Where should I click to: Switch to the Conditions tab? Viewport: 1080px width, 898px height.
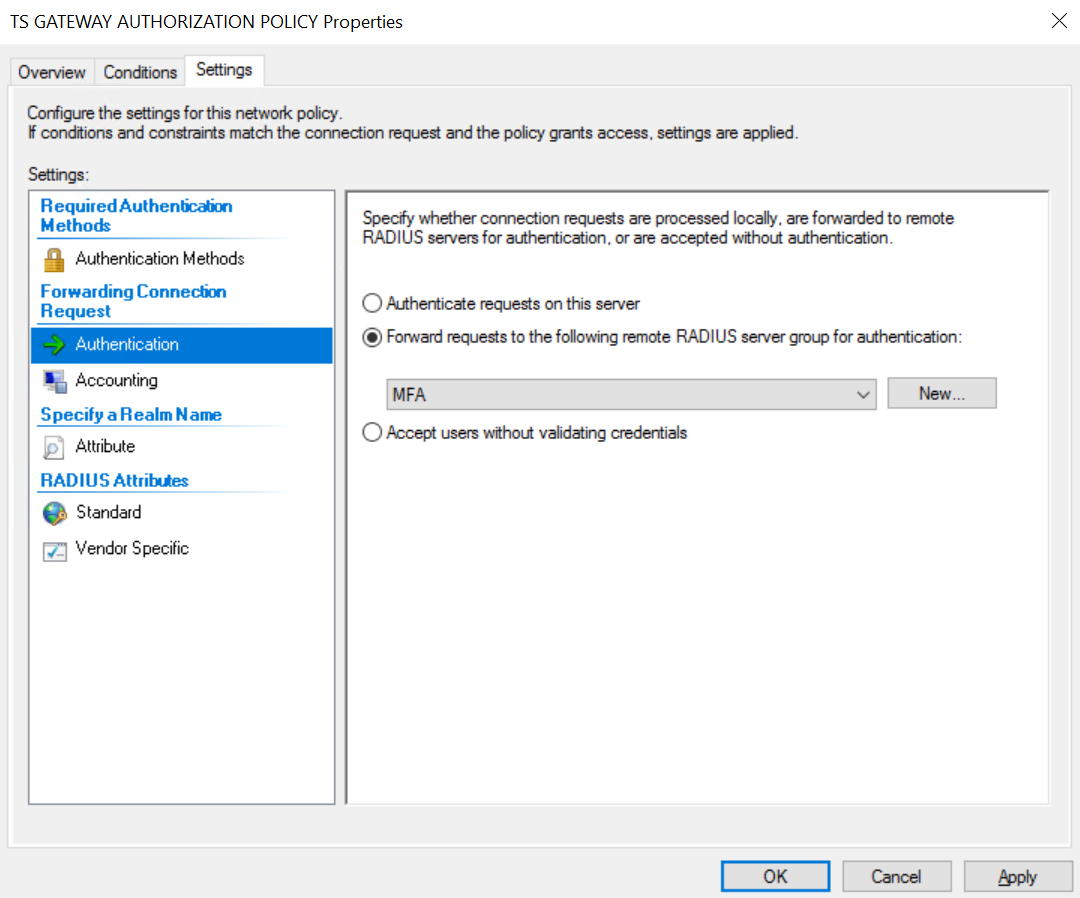139,71
